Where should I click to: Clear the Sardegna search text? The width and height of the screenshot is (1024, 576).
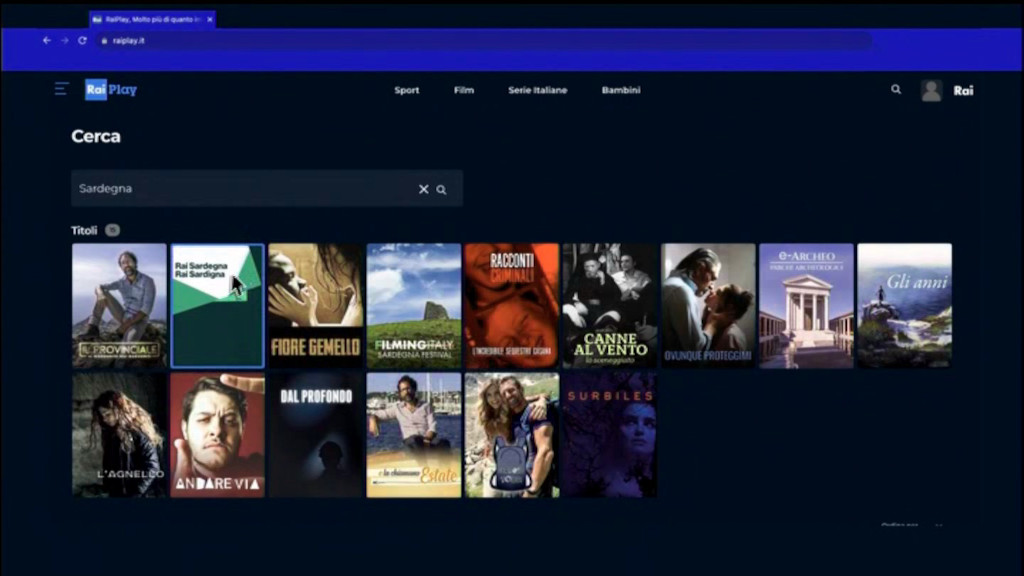(x=423, y=189)
